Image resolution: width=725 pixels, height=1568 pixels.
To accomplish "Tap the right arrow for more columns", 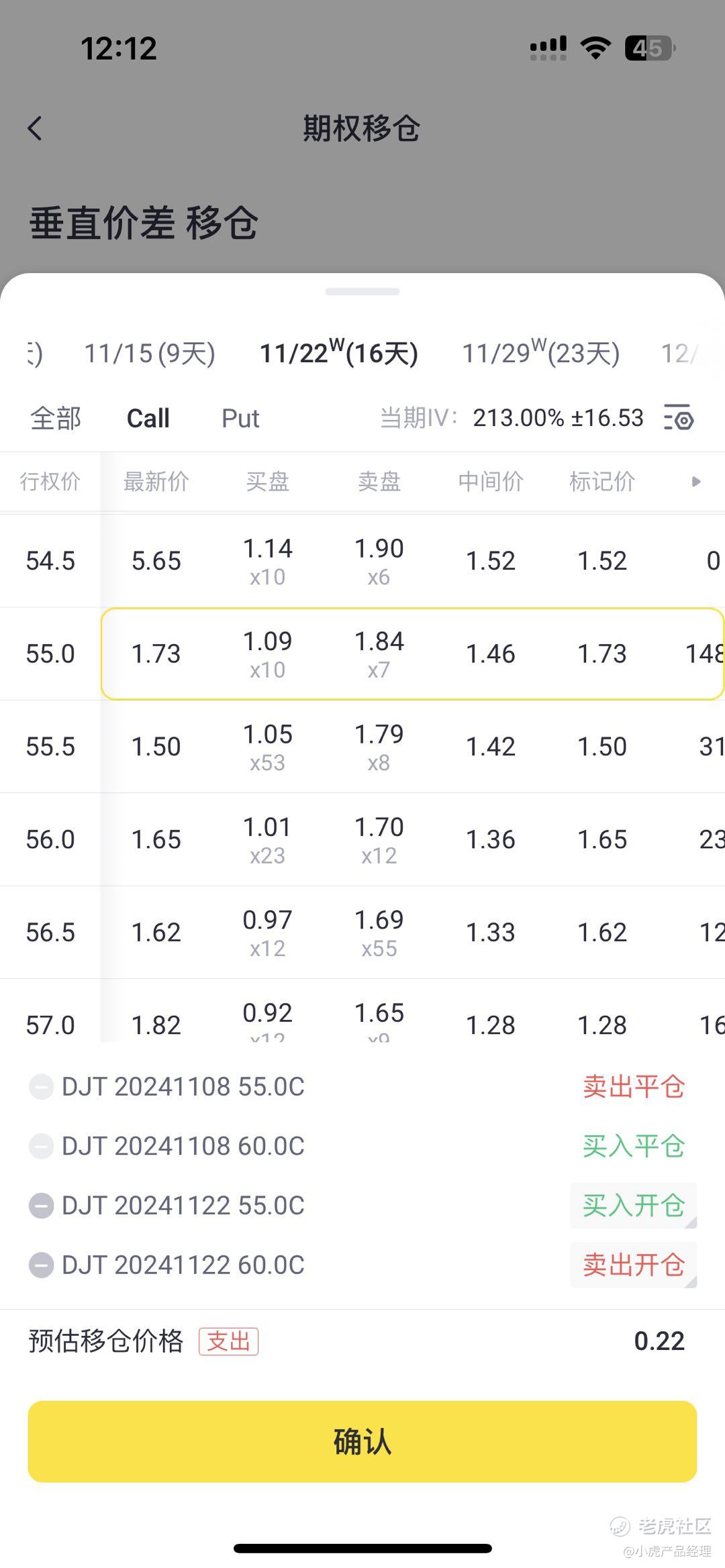I will tap(696, 481).
